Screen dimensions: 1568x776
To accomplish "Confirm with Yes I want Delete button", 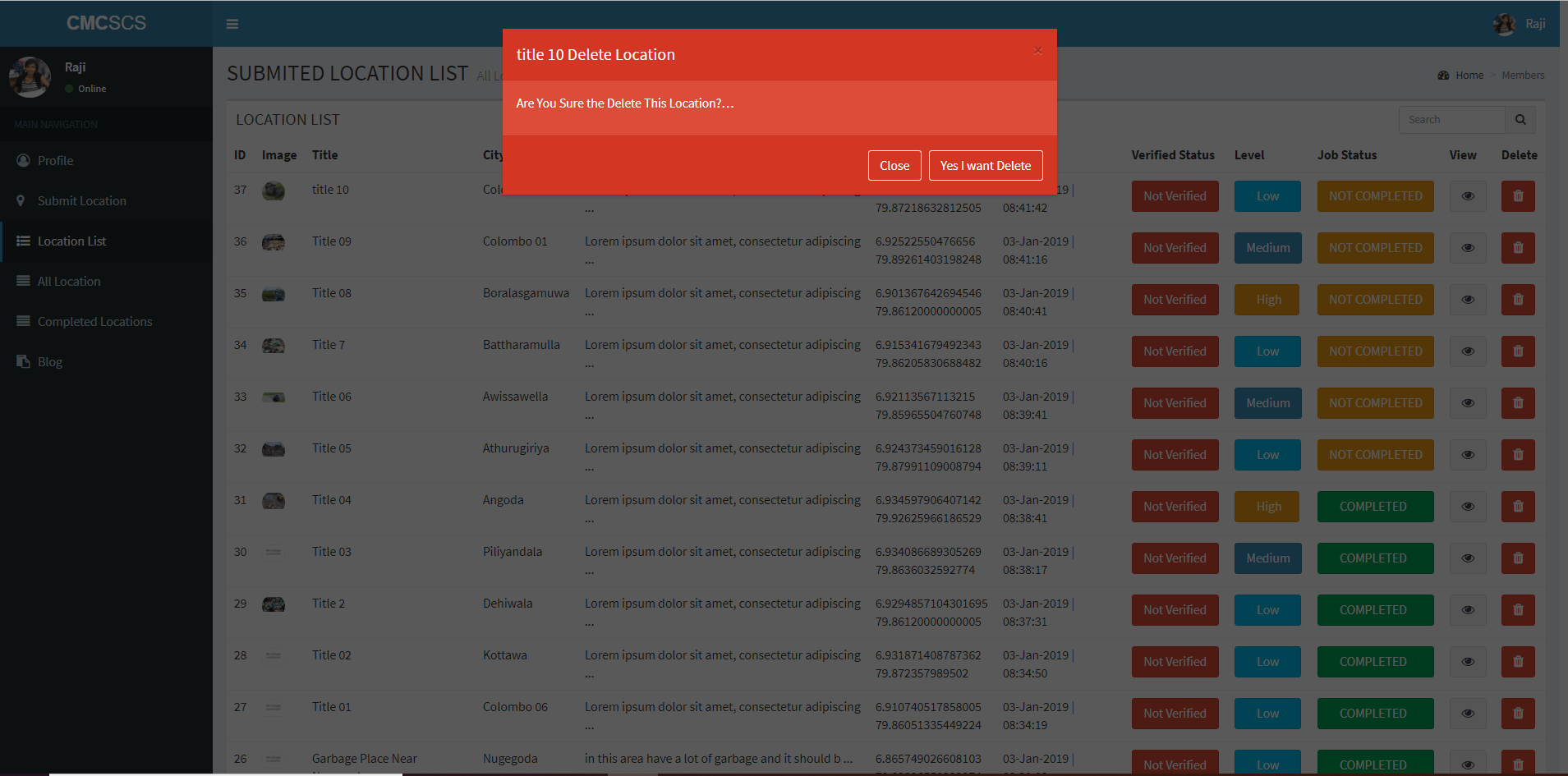I will pos(986,165).
